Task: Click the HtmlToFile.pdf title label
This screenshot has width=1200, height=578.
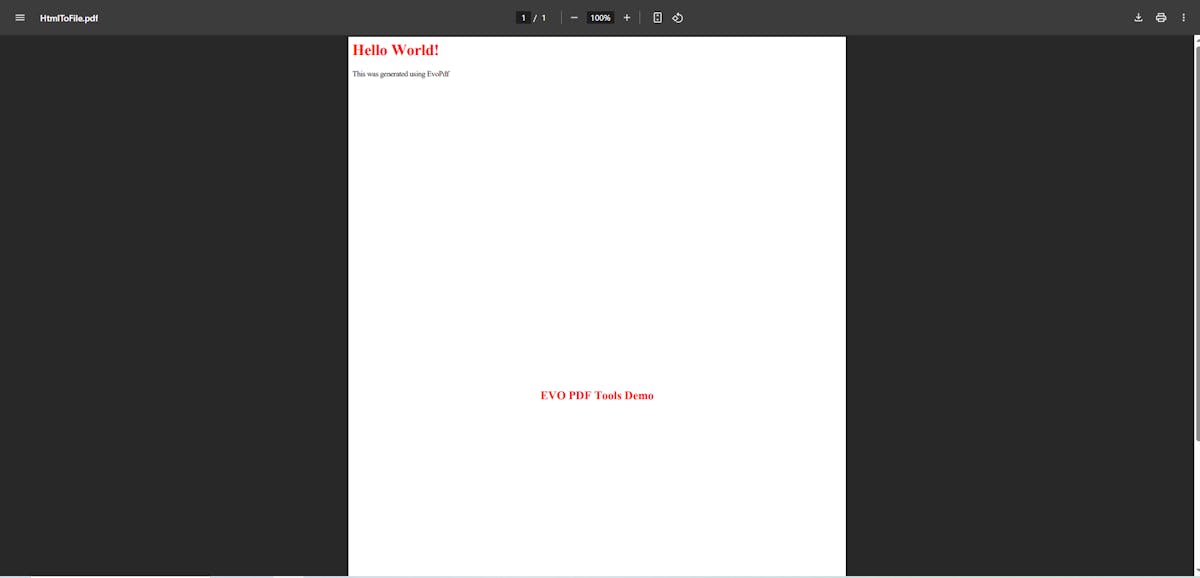Action: pos(68,17)
